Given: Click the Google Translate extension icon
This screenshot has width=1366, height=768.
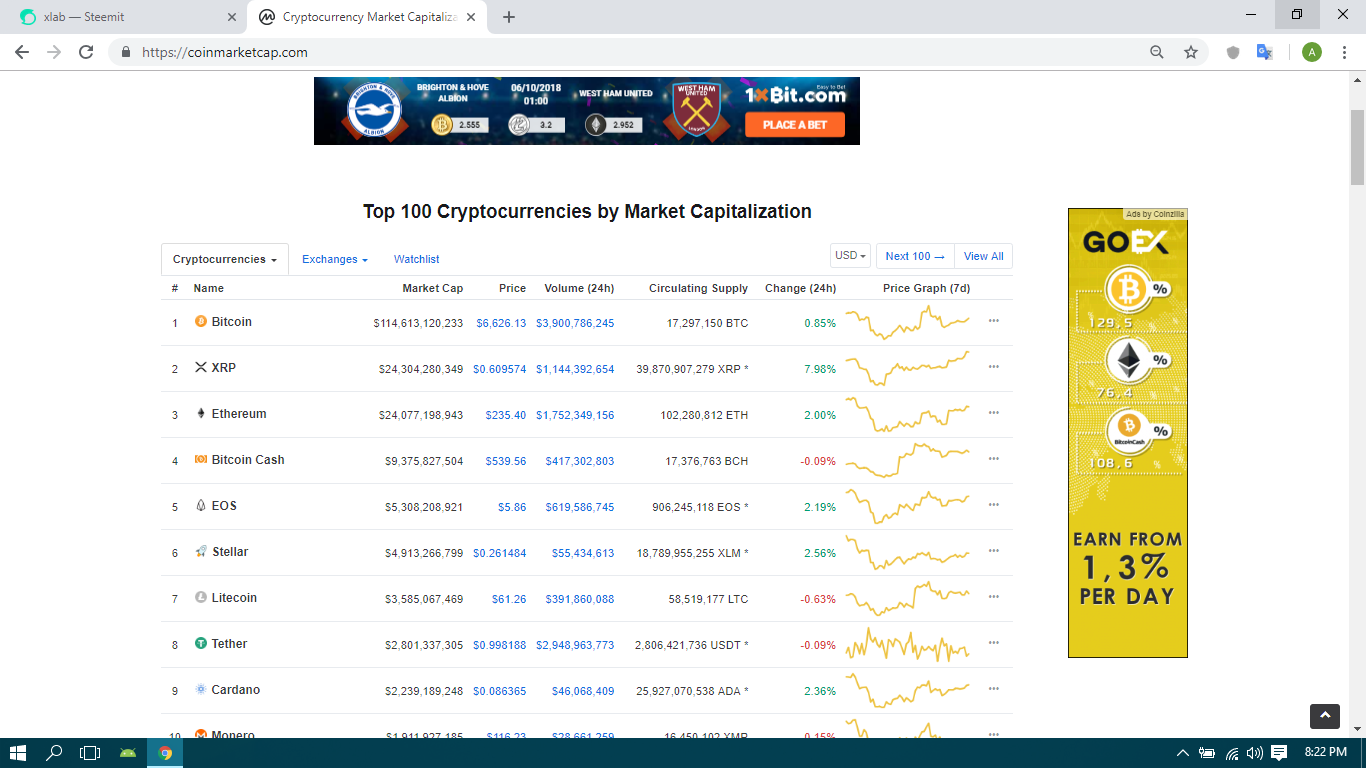Looking at the screenshot, I should (1264, 52).
